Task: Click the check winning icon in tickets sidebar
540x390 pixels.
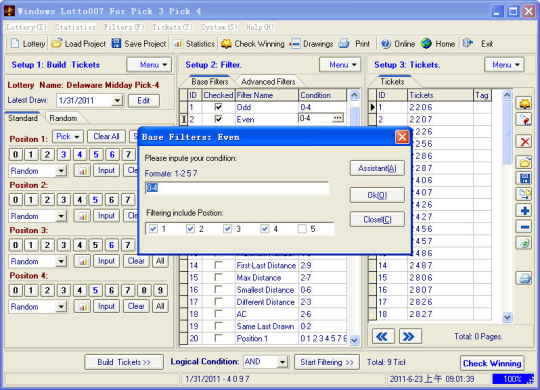Action: (x=525, y=103)
